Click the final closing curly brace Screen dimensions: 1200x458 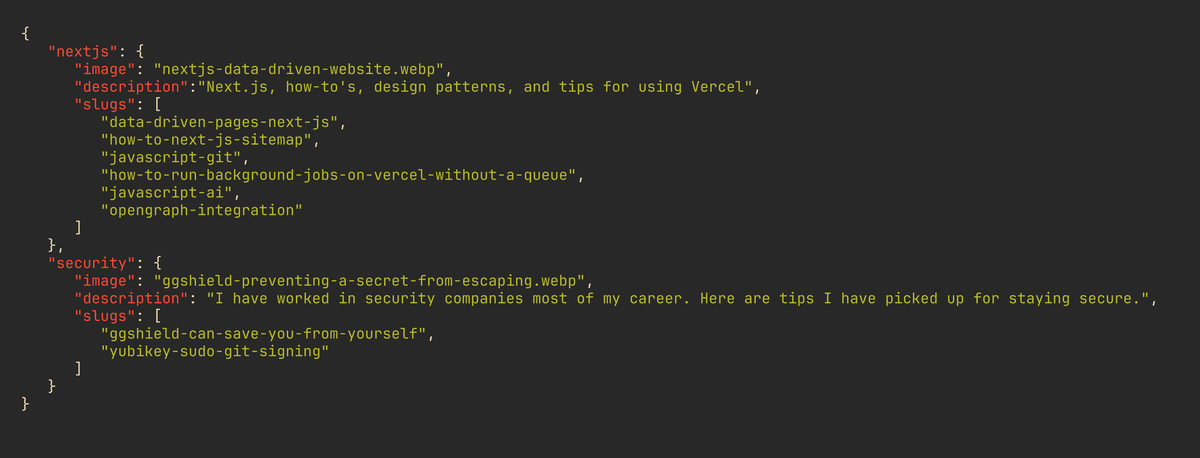point(25,403)
